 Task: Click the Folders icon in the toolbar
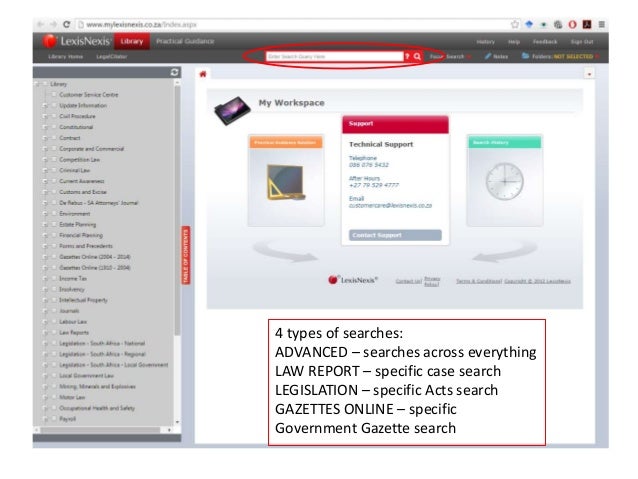tap(525, 56)
